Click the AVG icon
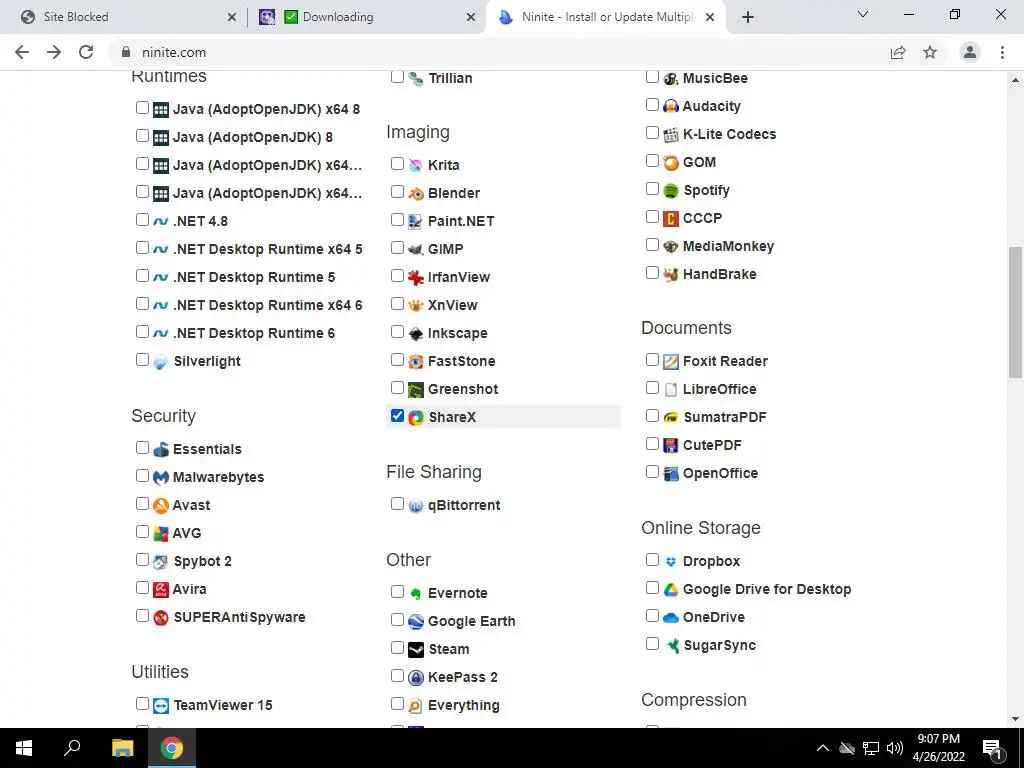This screenshot has height=768, width=1024. (161, 534)
